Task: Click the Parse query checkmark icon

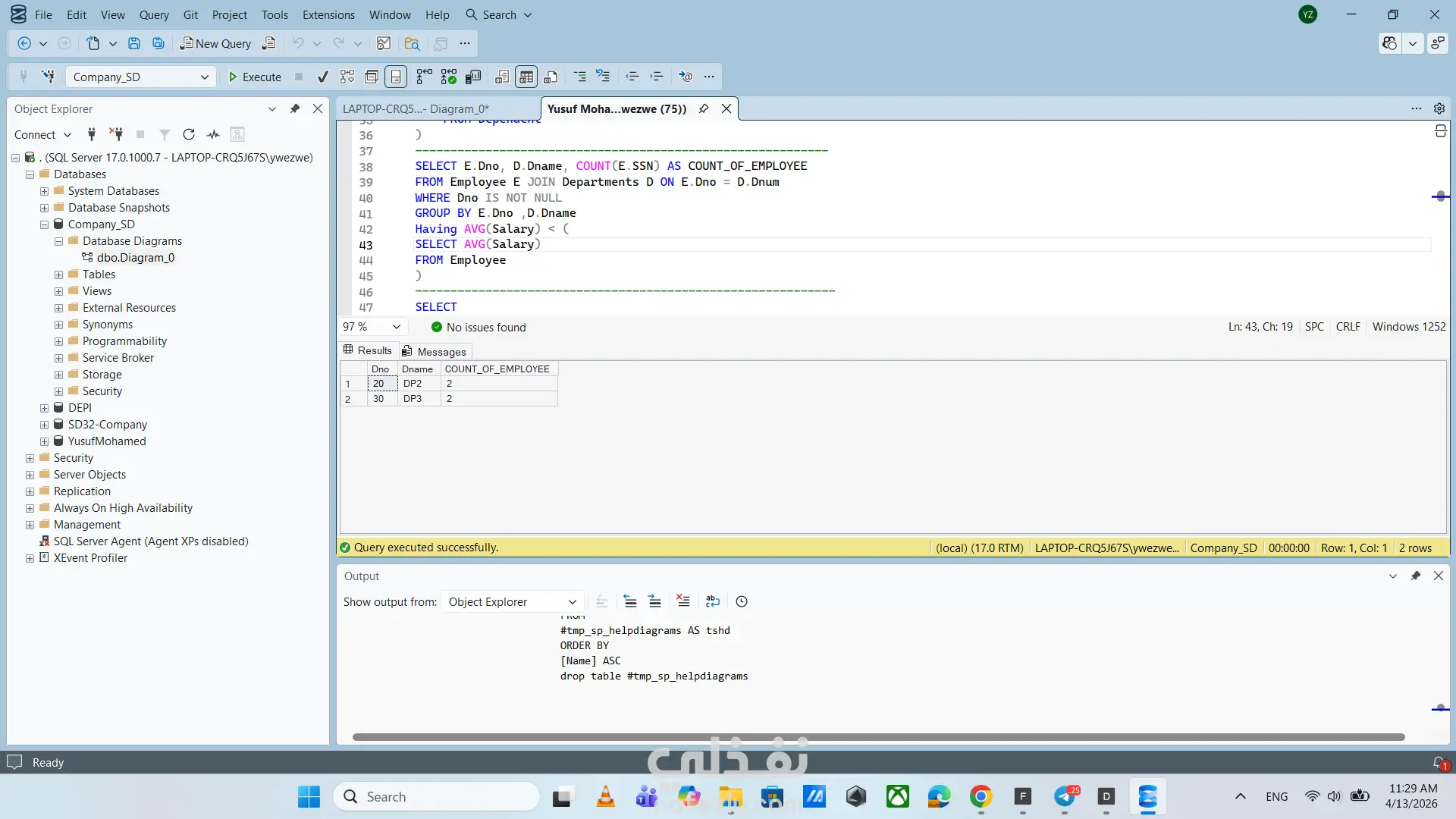Action: click(x=322, y=77)
